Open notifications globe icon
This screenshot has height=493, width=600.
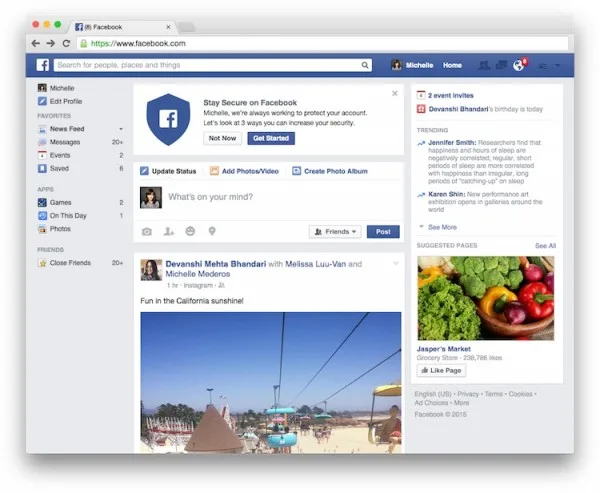coord(518,65)
